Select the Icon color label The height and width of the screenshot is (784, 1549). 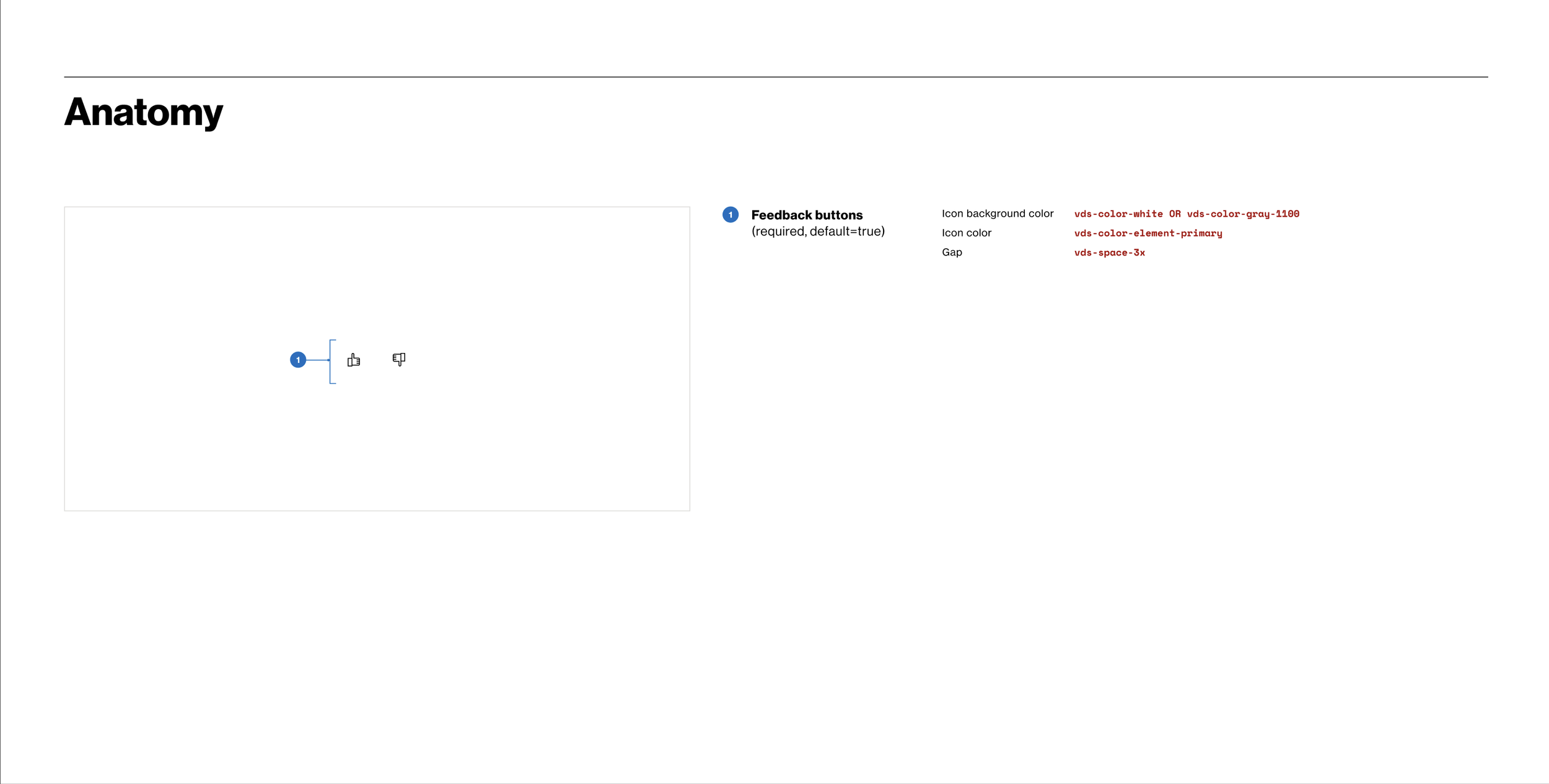click(967, 233)
